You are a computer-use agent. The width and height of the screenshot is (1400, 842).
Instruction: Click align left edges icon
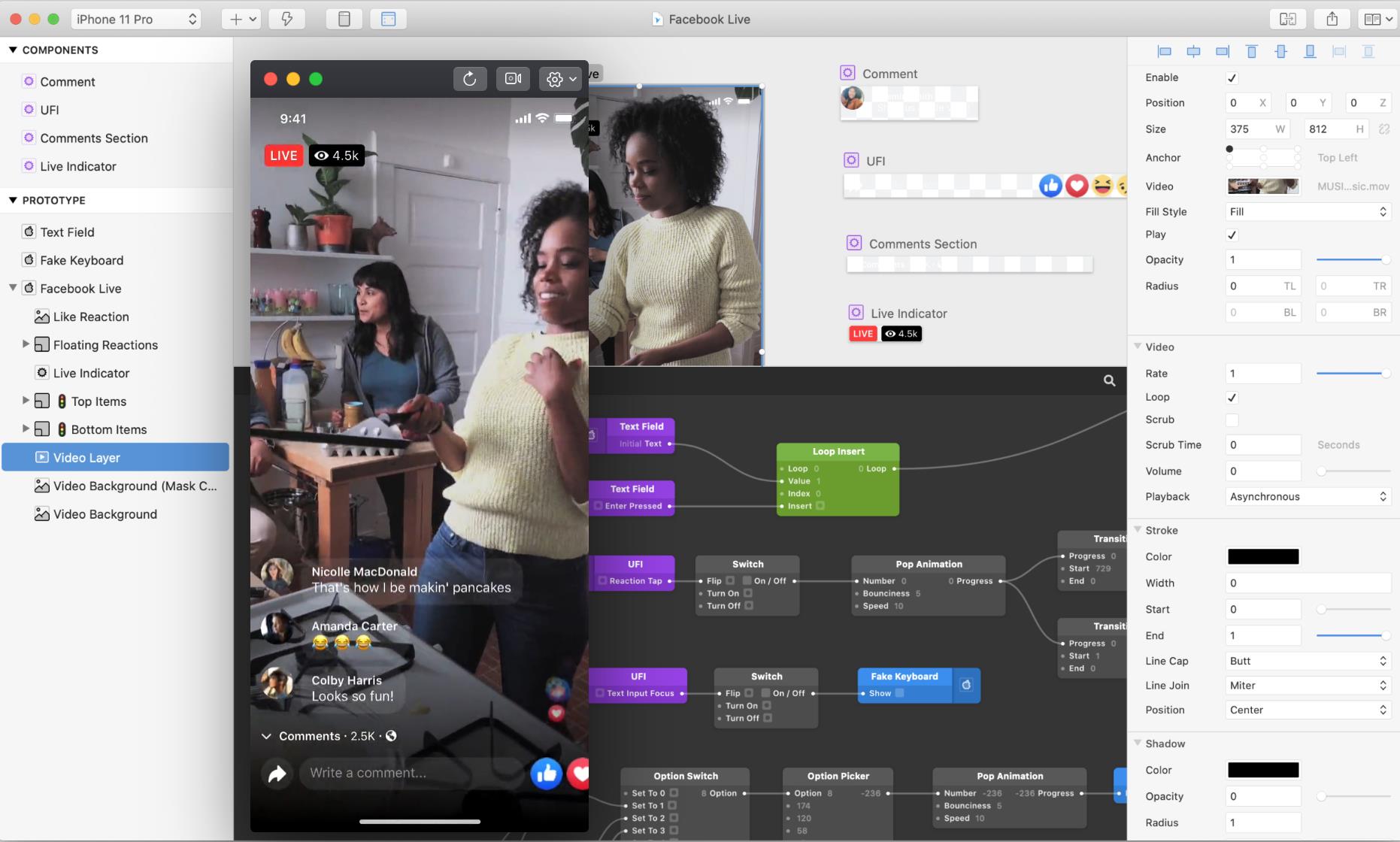1164,51
